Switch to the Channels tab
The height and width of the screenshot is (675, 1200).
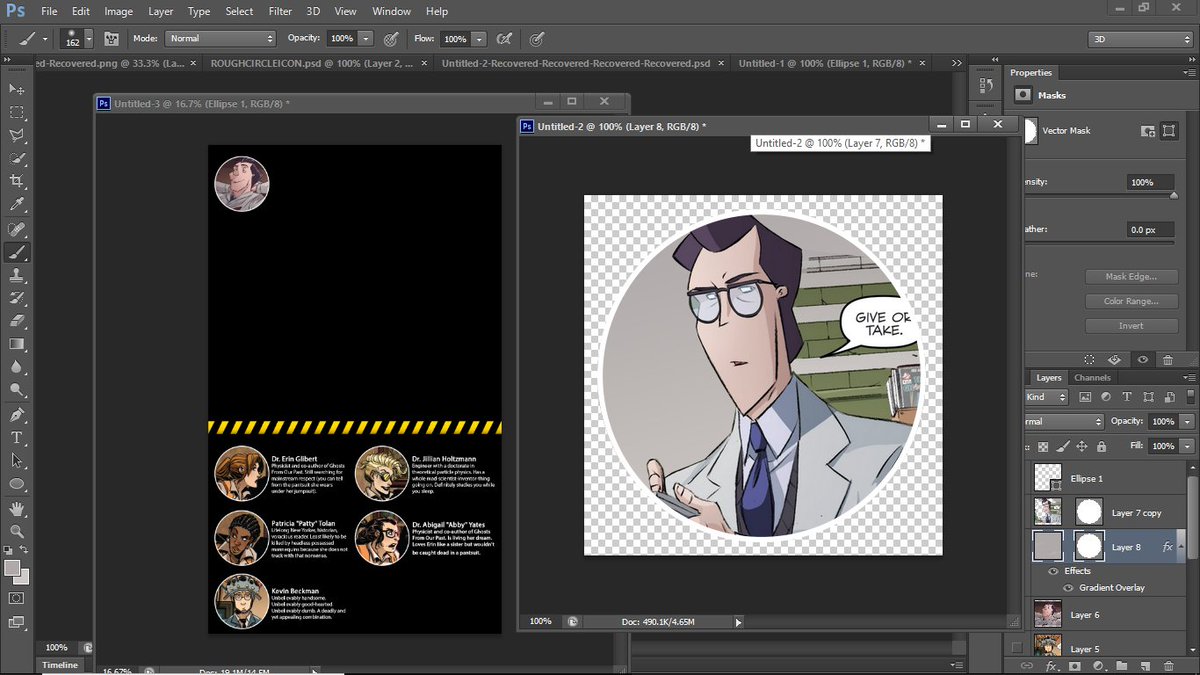click(1092, 378)
